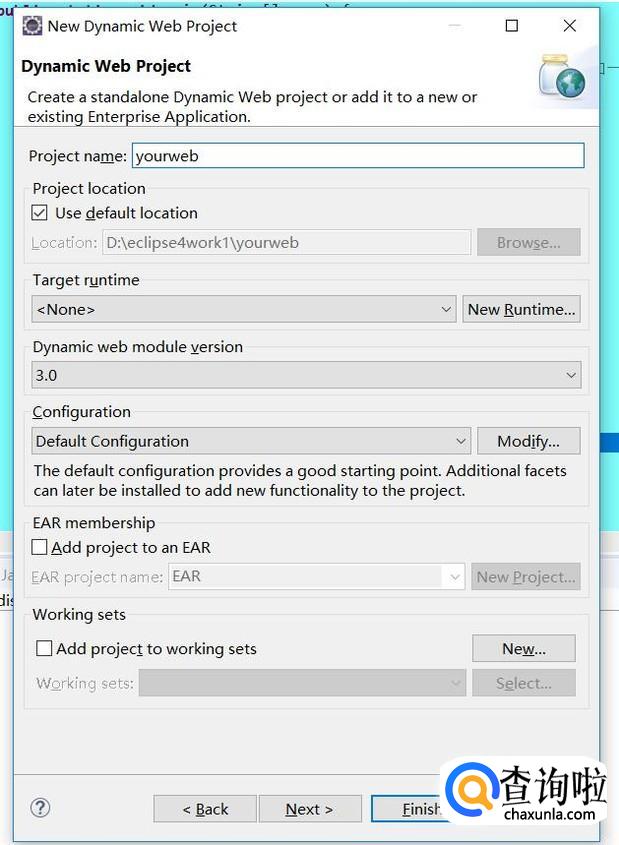Click the Modify... configuration button
Screen dimensions: 619x845
[528, 441]
